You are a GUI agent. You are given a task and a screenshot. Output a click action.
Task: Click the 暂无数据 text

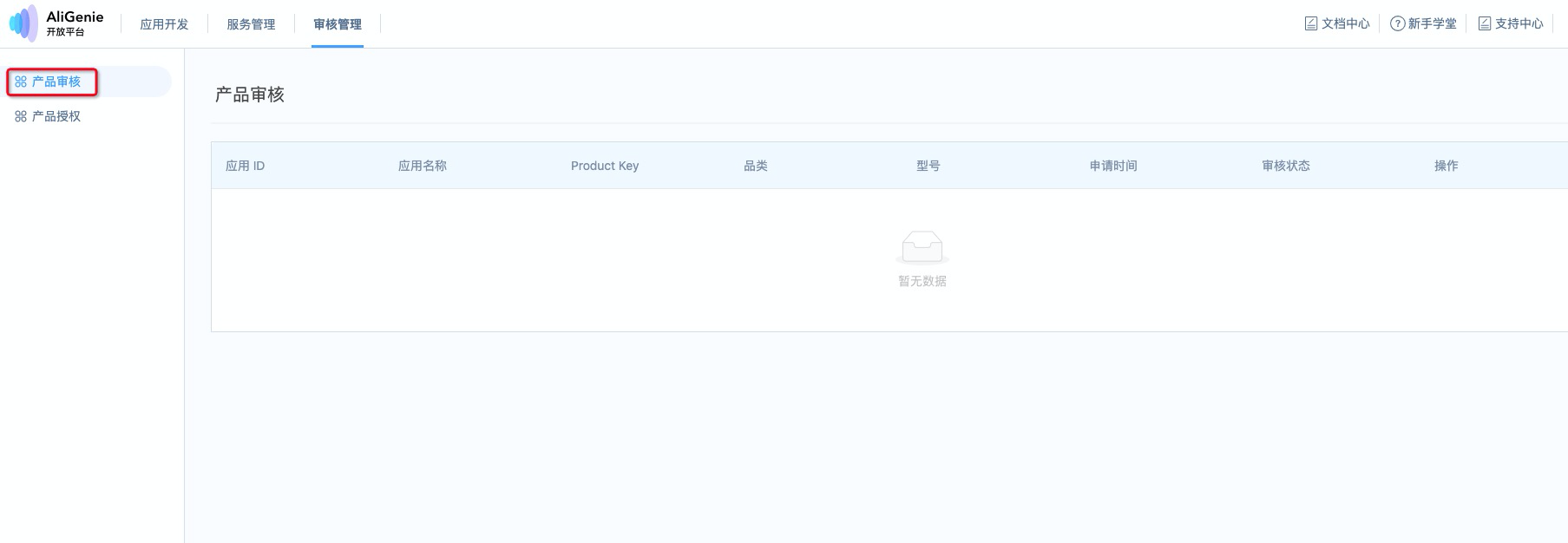tap(922, 281)
